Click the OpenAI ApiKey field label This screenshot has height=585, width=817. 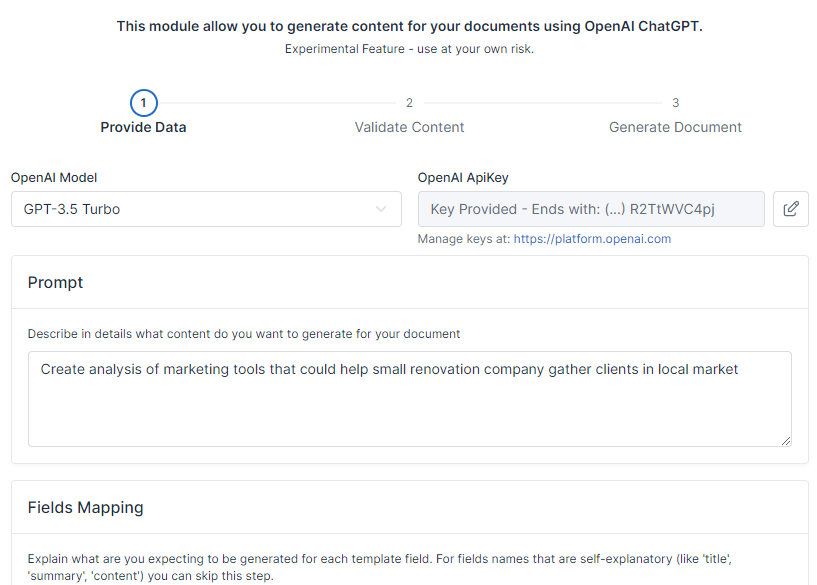coord(463,178)
